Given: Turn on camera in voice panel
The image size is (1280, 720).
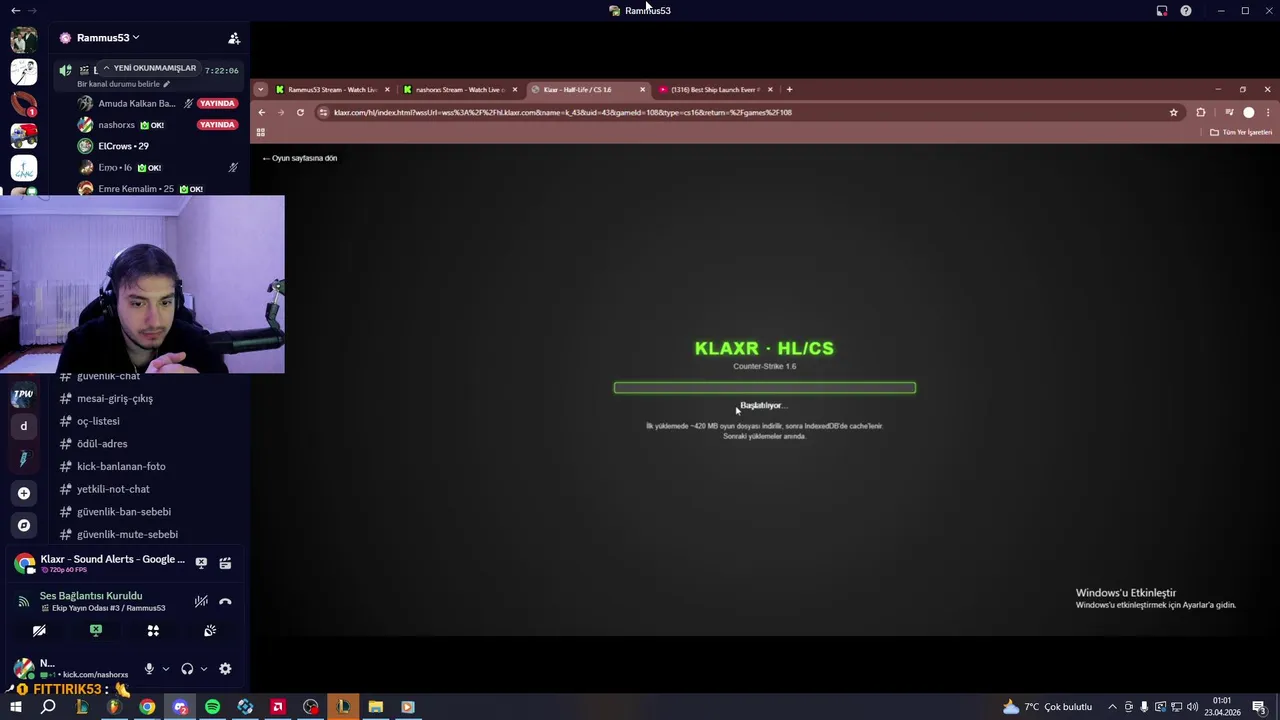Looking at the screenshot, I should (x=39, y=631).
